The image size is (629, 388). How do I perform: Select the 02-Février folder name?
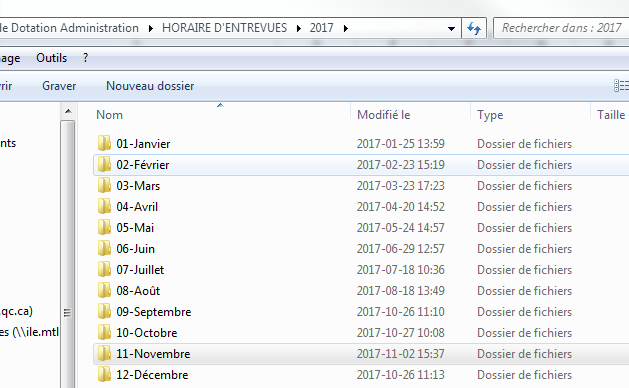(143, 165)
